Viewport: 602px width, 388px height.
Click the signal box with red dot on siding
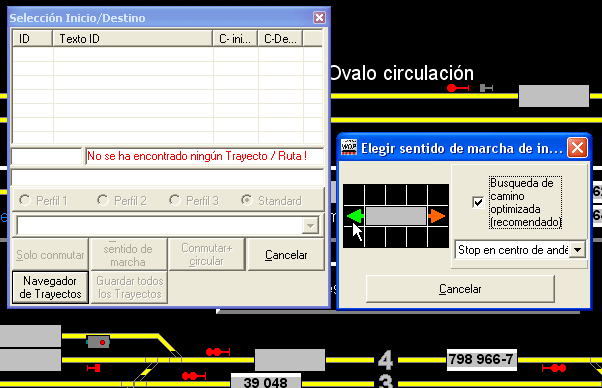tap(98, 342)
